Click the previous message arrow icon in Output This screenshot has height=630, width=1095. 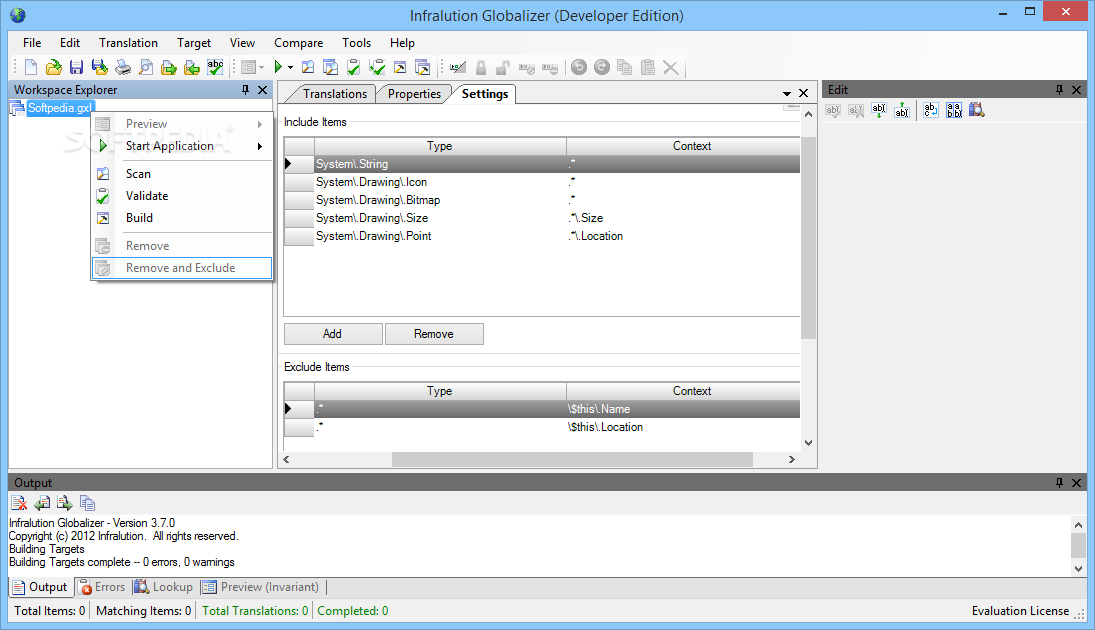[42, 503]
